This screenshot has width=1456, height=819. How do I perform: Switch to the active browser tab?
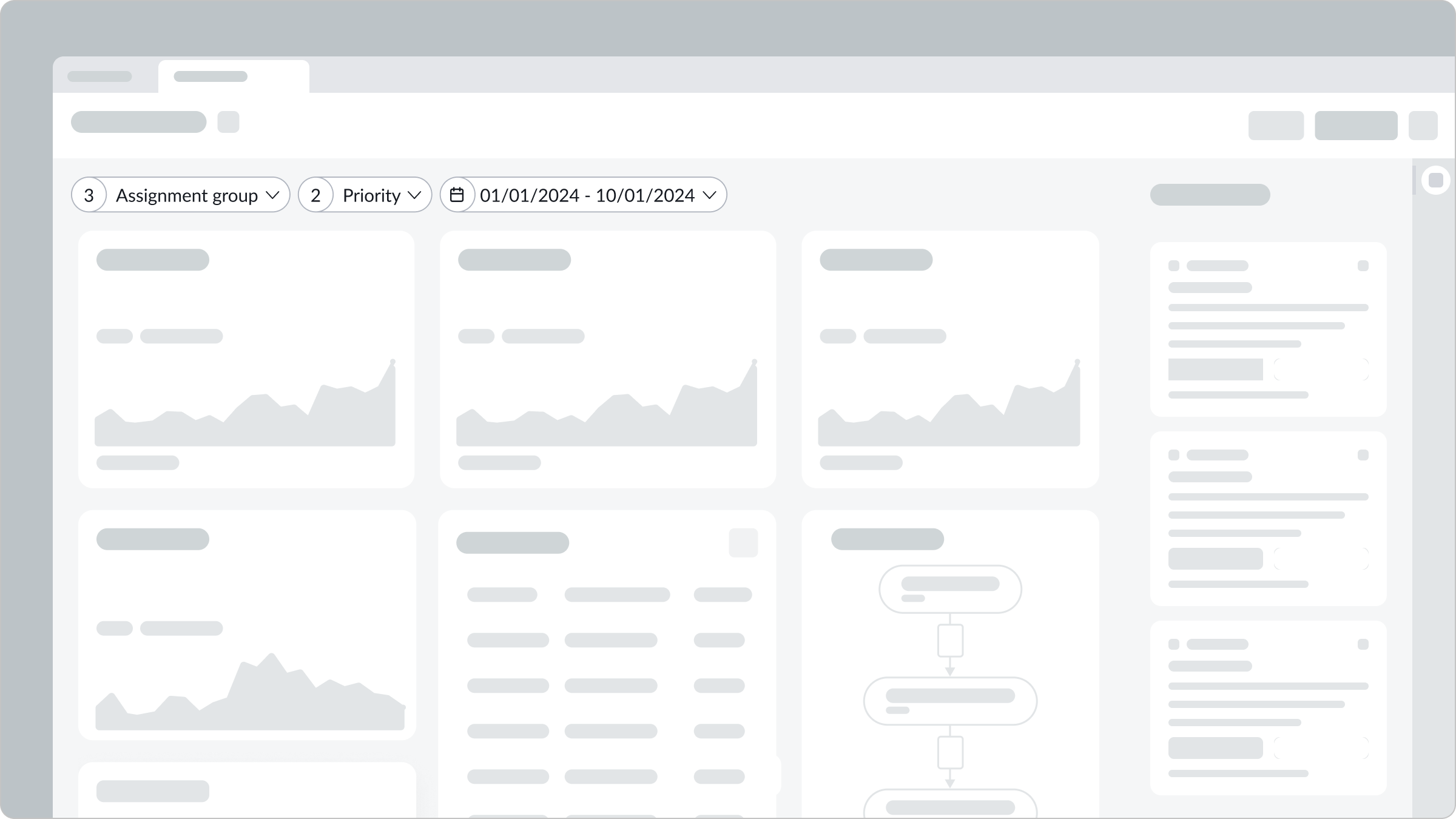[x=234, y=76]
